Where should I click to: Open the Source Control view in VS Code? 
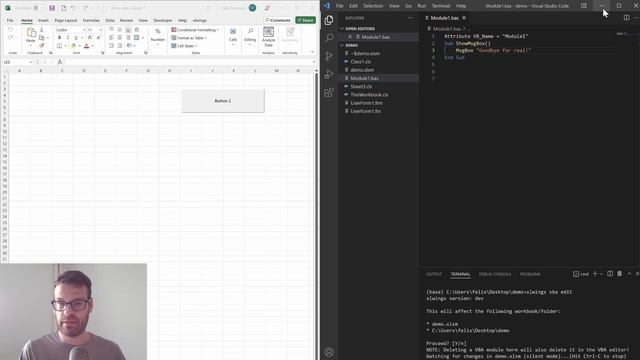pos(329,56)
